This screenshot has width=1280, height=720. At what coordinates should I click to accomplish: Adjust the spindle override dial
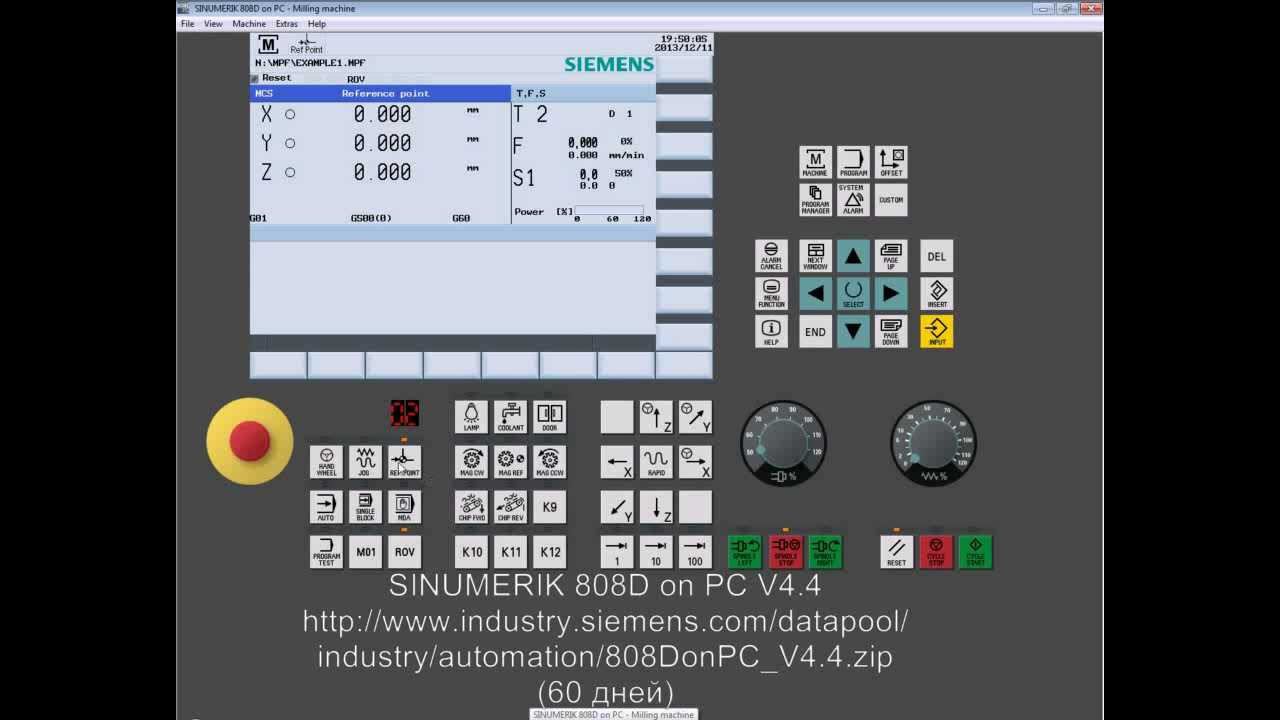point(783,443)
